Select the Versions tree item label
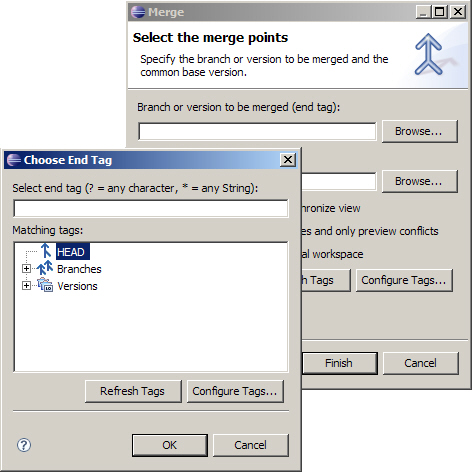 click(77, 286)
